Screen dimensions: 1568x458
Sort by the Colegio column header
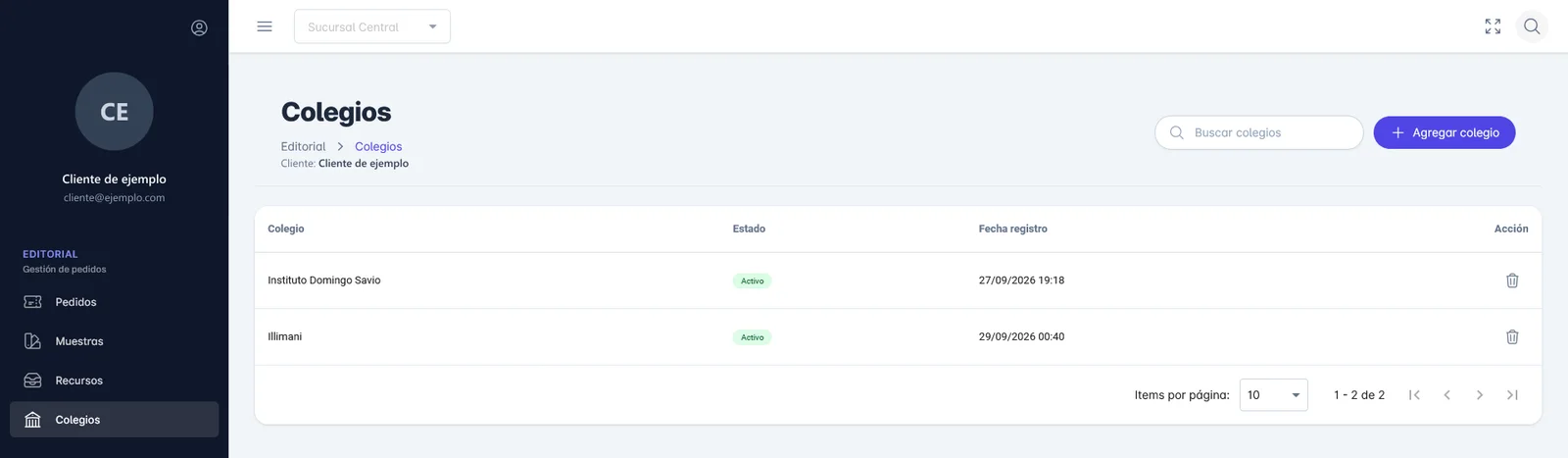pos(286,229)
